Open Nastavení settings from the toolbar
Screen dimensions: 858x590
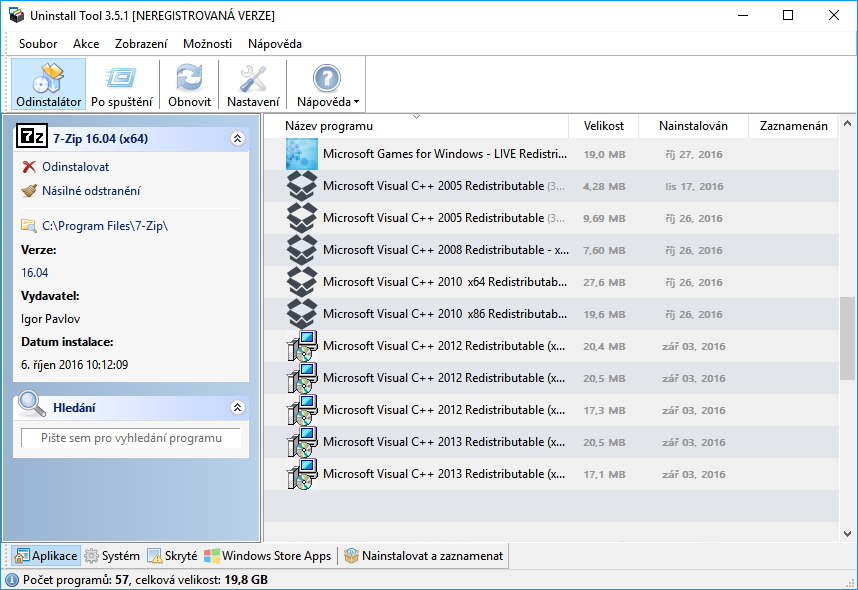tap(253, 84)
